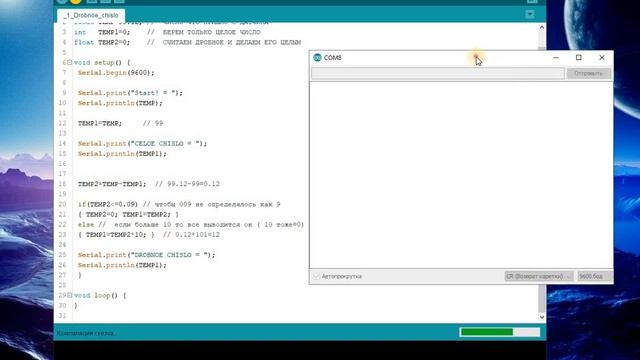Viewport: 640px width, 360px height.
Task: Open the tab options dropdown arrow
Action: pyautogui.click(x=530, y=15)
